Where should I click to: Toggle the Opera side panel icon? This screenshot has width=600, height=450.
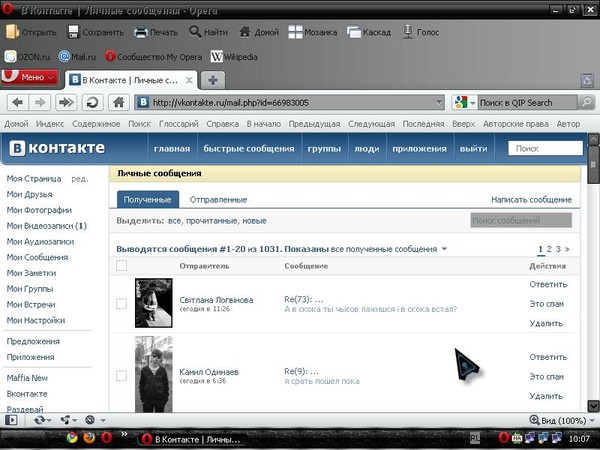(x=11, y=420)
